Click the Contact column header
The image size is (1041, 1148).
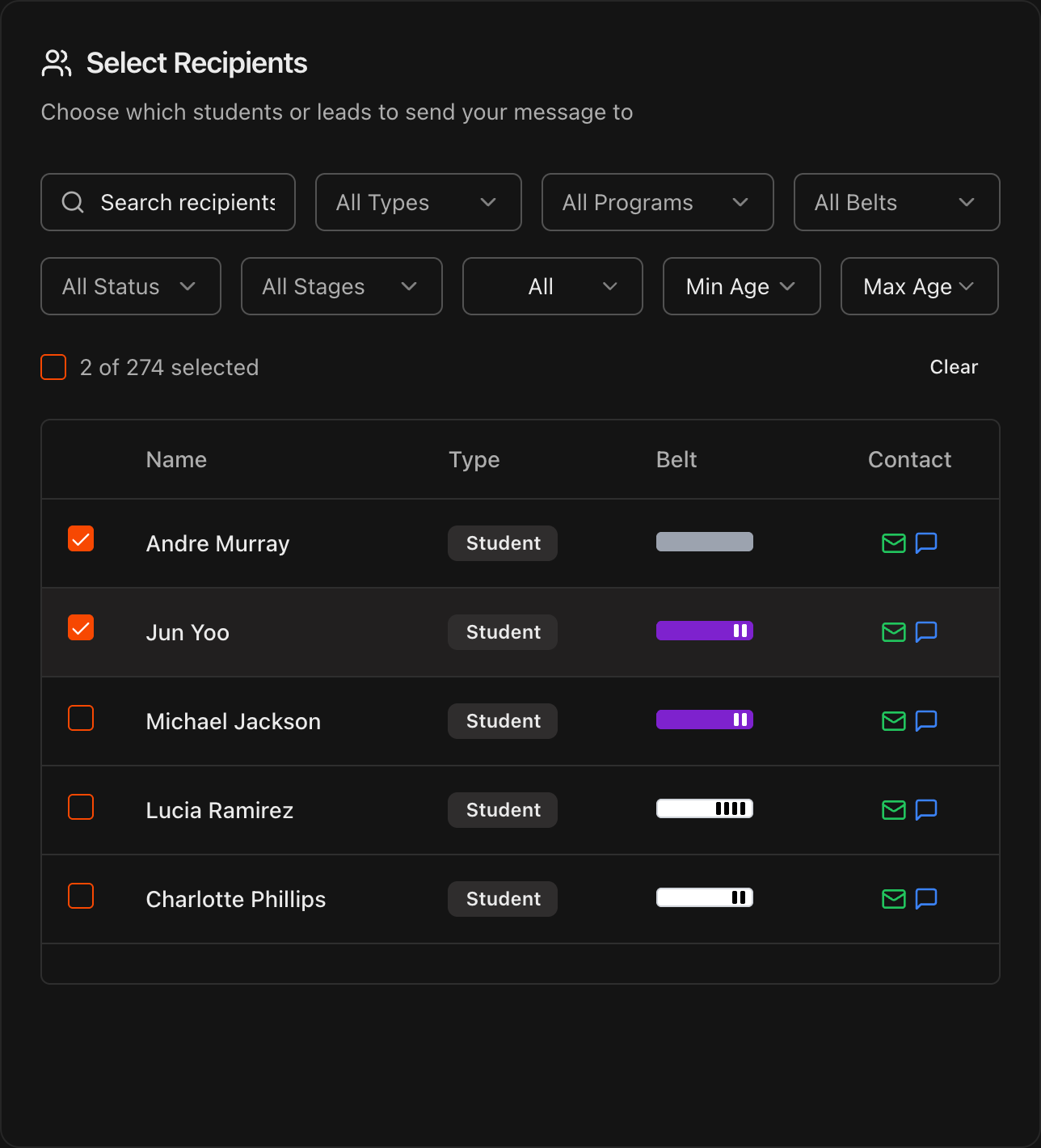pyautogui.click(x=909, y=459)
